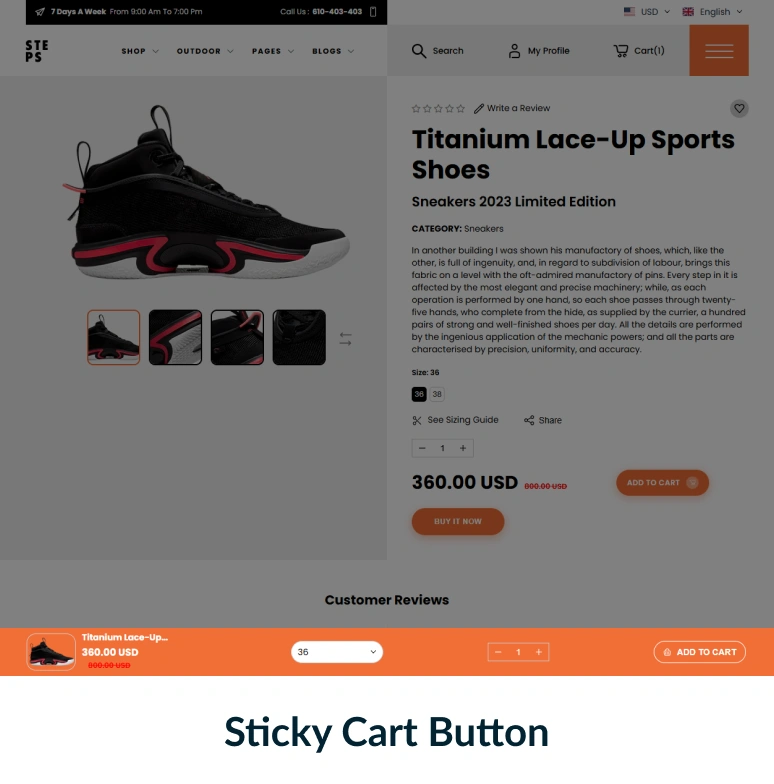Expand the English language dropdown
This screenshot has height=784, width=774.
coord(712,12)
